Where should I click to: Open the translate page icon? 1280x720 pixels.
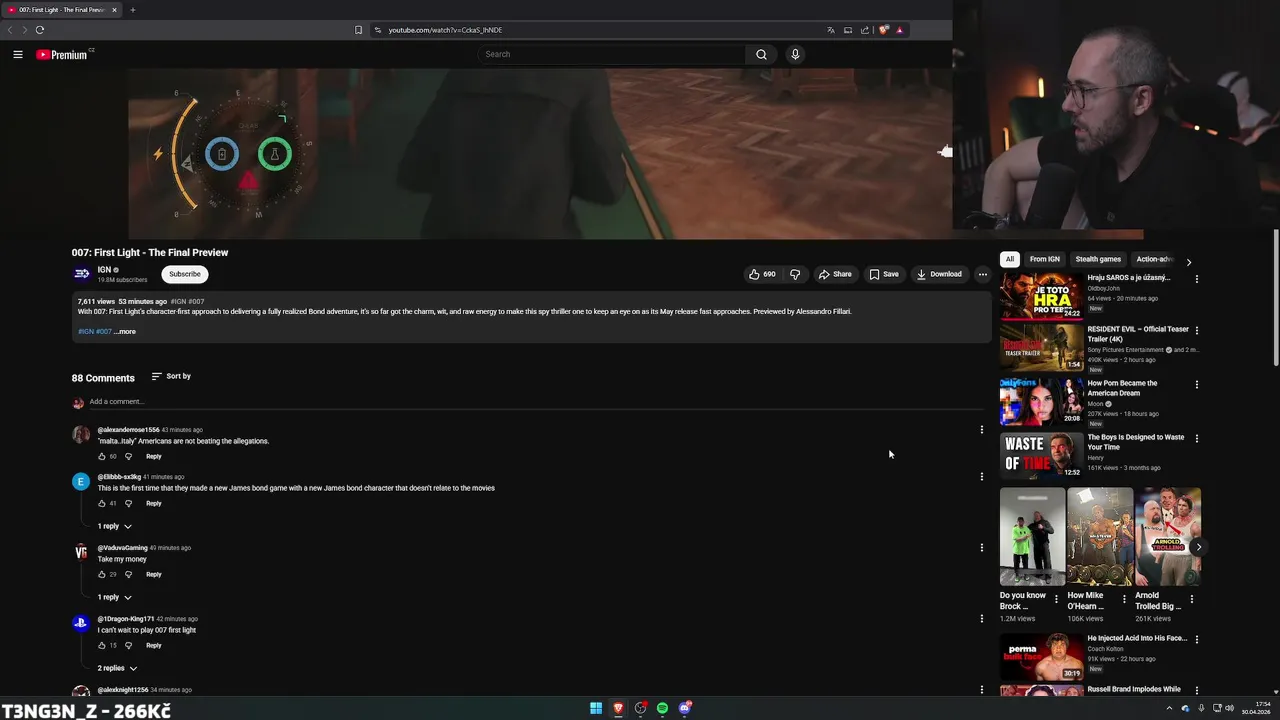pyautogui.click(x=830, y=30)
